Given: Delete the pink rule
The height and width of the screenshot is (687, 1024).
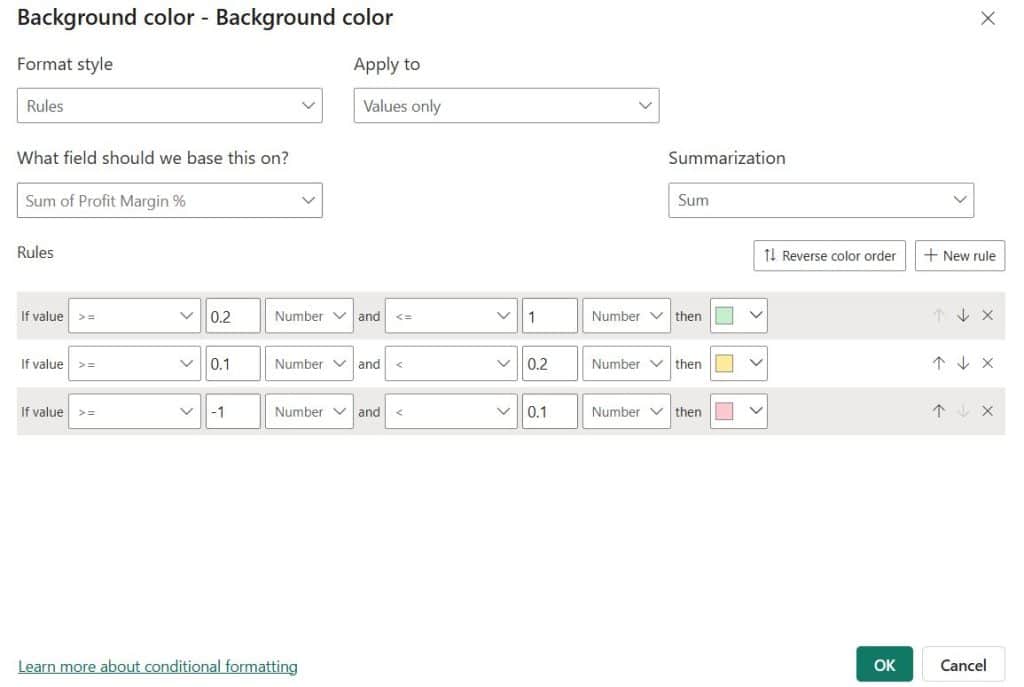Looking at the screenshot, I should pos(987,411).
